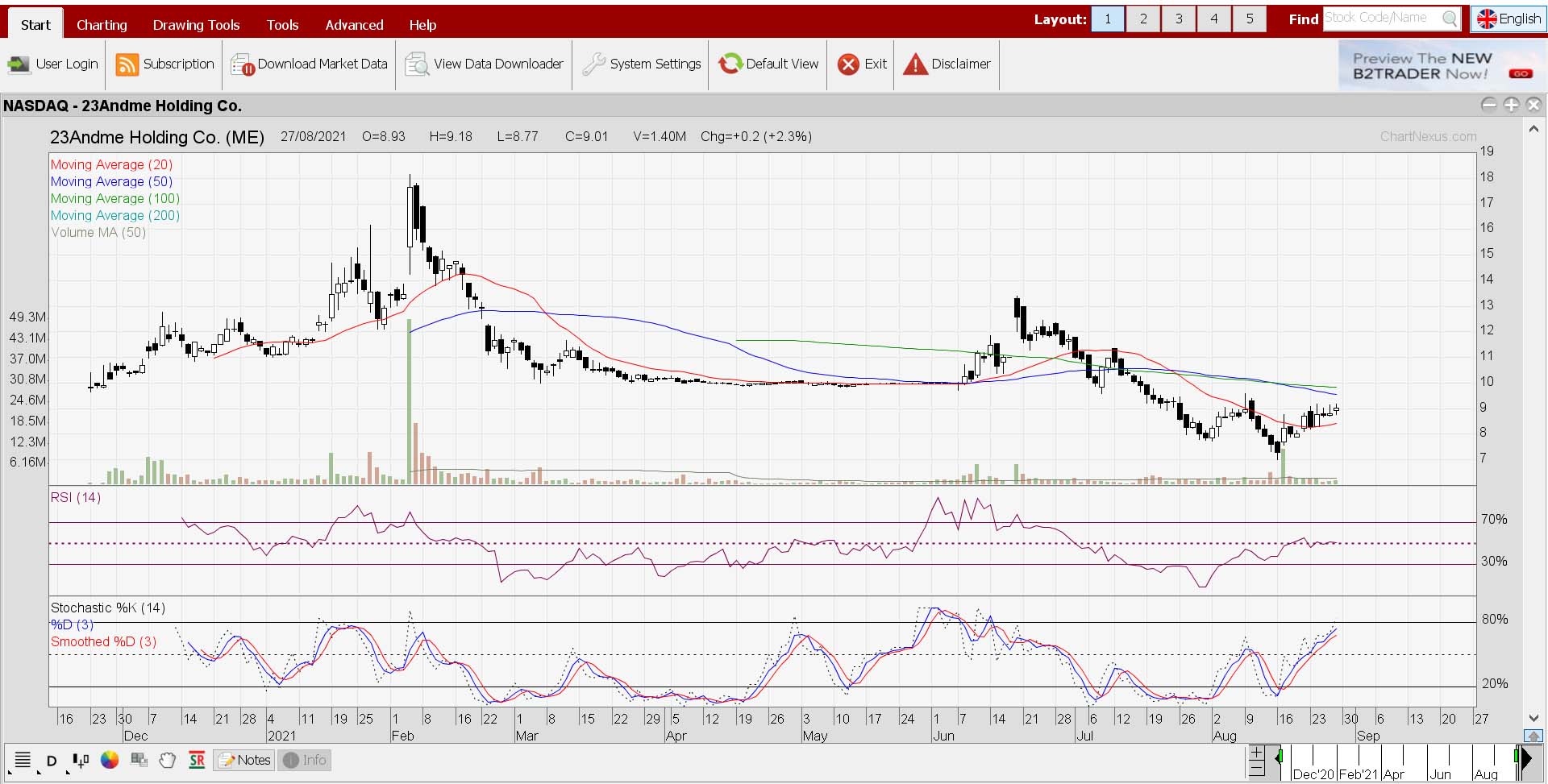This screenshot has width=1548, height=784.
Task: Click the Exit button
Action: click(x=862, y=64)
